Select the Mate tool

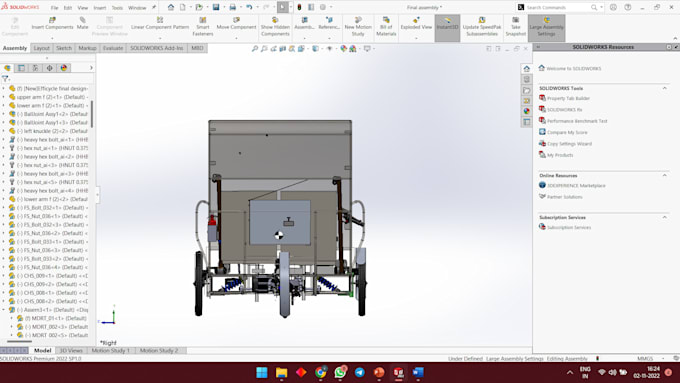tap(82, 23)
